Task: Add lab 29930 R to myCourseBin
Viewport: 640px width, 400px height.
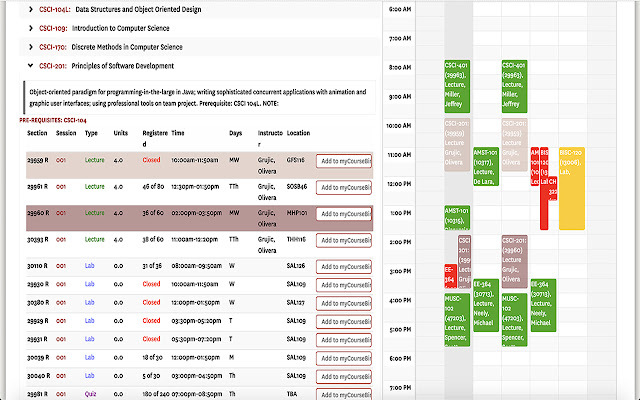Action: coord(344,285)
